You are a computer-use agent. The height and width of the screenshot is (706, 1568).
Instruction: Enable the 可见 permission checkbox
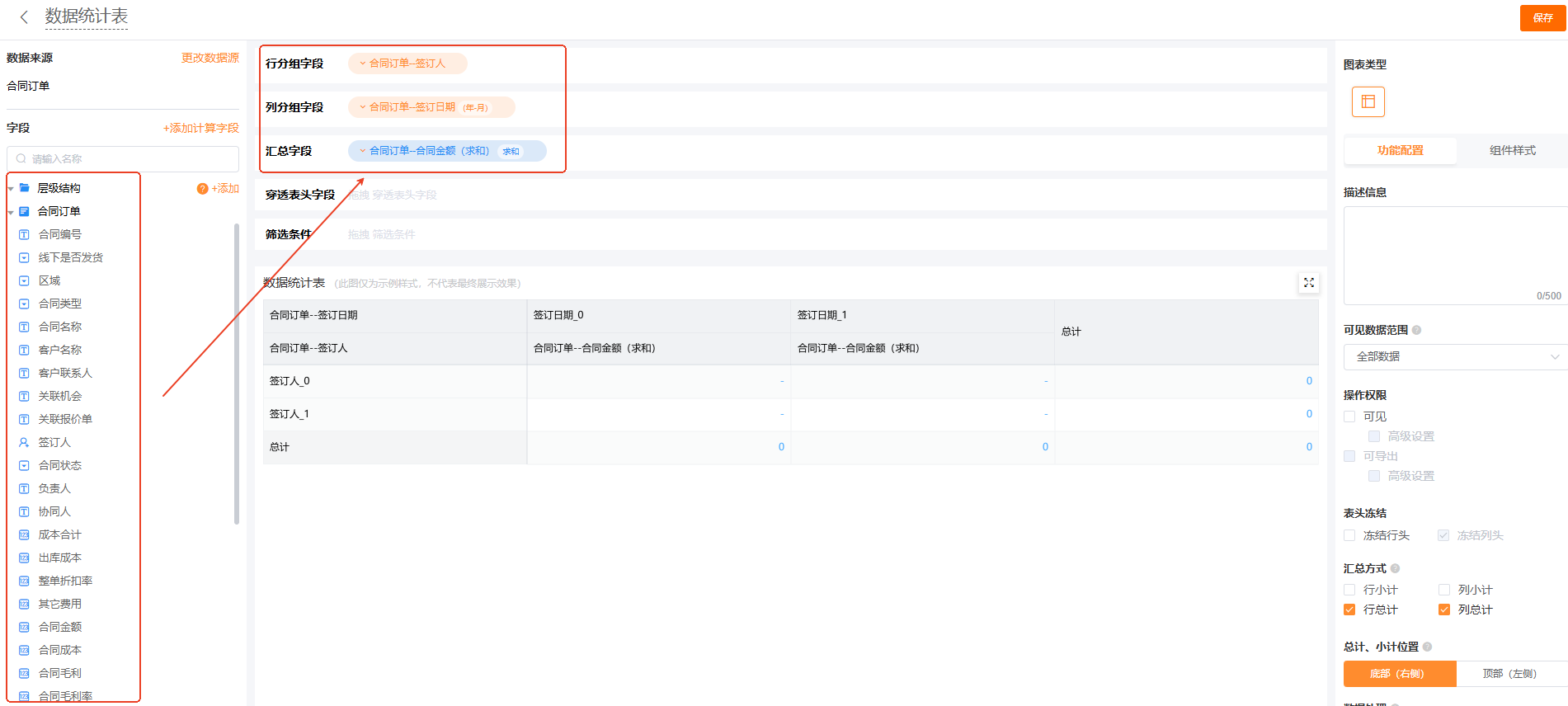(x=1349, y=417)
